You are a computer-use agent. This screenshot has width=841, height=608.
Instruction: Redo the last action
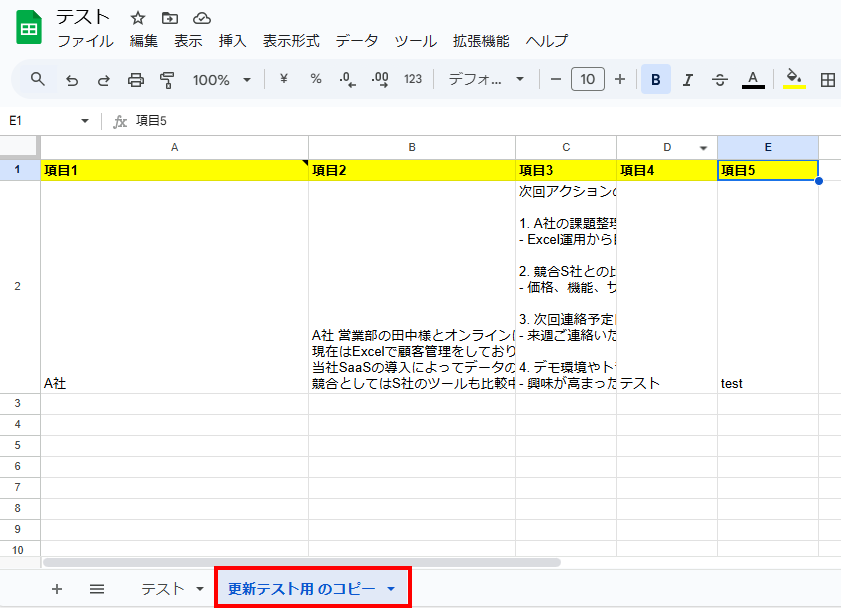104,80
